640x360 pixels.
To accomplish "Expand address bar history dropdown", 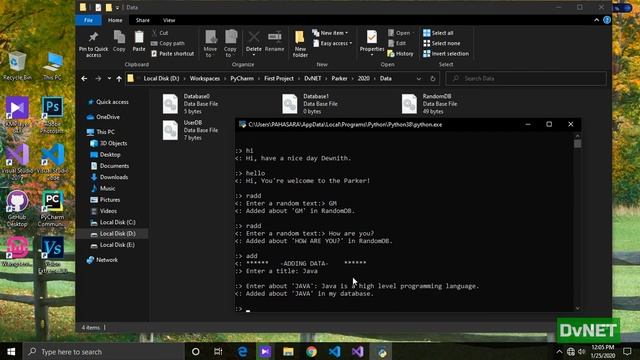I will pyautogui.click(x=418, y=78).
